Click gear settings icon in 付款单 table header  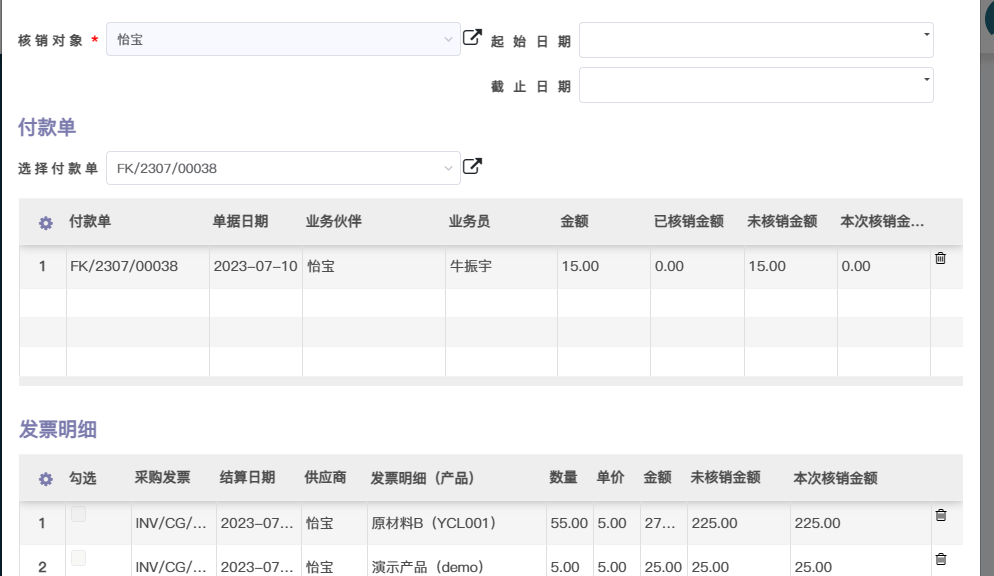[x=45, y=223]
